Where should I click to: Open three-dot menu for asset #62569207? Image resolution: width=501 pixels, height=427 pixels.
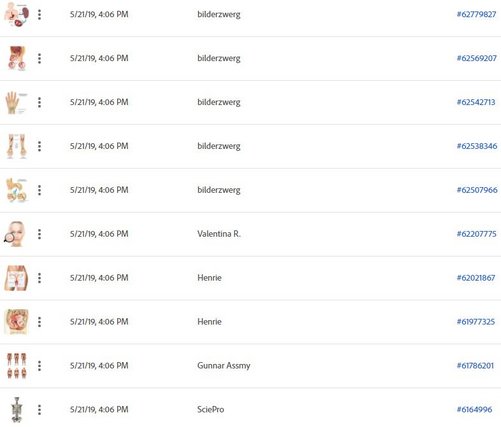point(39,58)
